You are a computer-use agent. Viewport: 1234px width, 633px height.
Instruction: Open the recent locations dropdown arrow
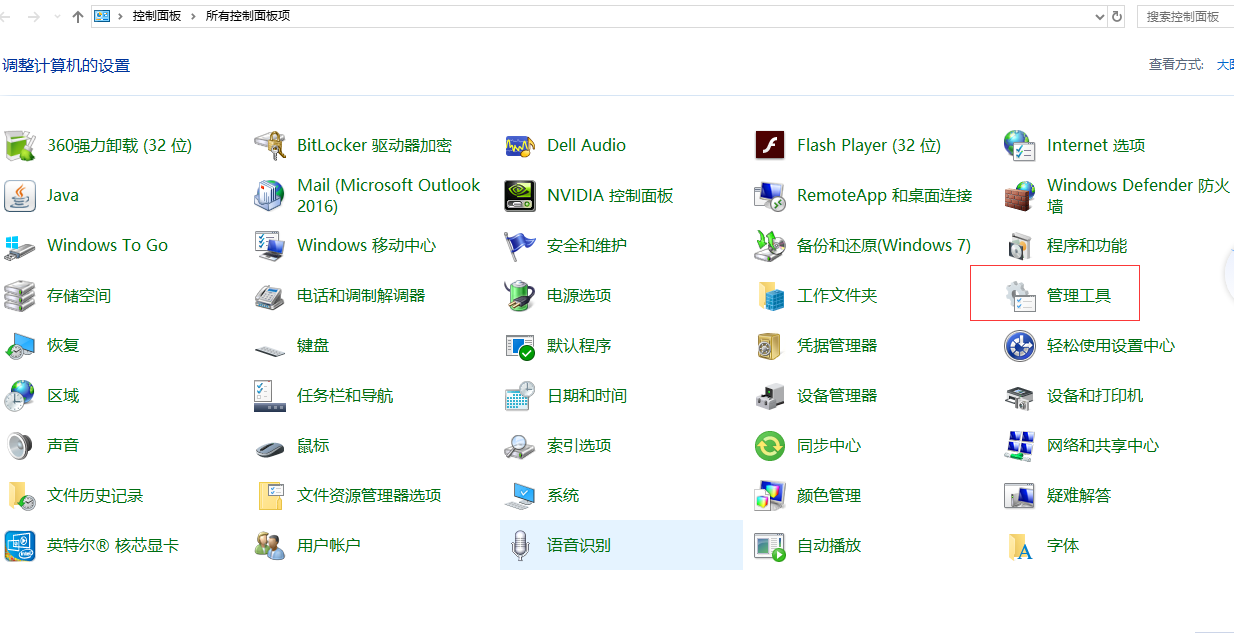pos(57,17)
